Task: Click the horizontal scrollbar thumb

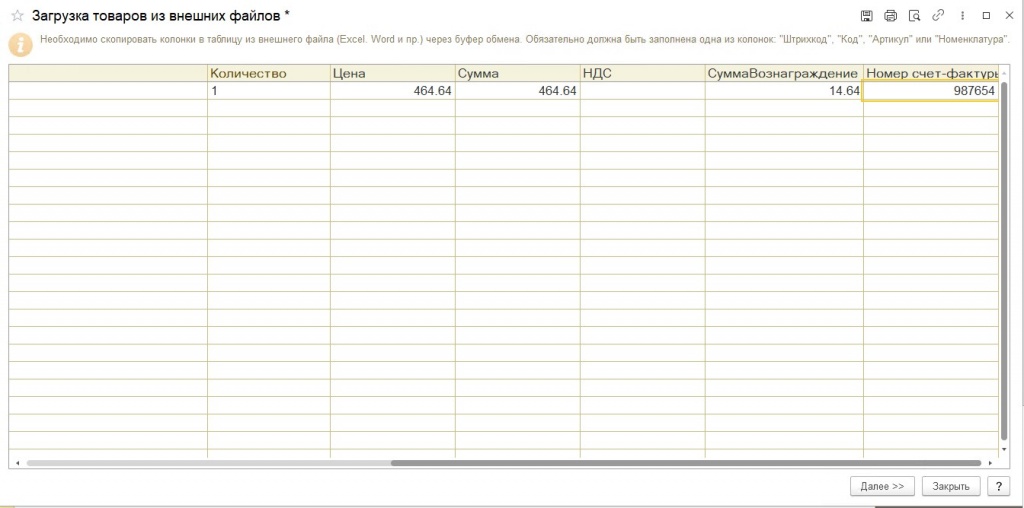Action: [x=685, y=463]
